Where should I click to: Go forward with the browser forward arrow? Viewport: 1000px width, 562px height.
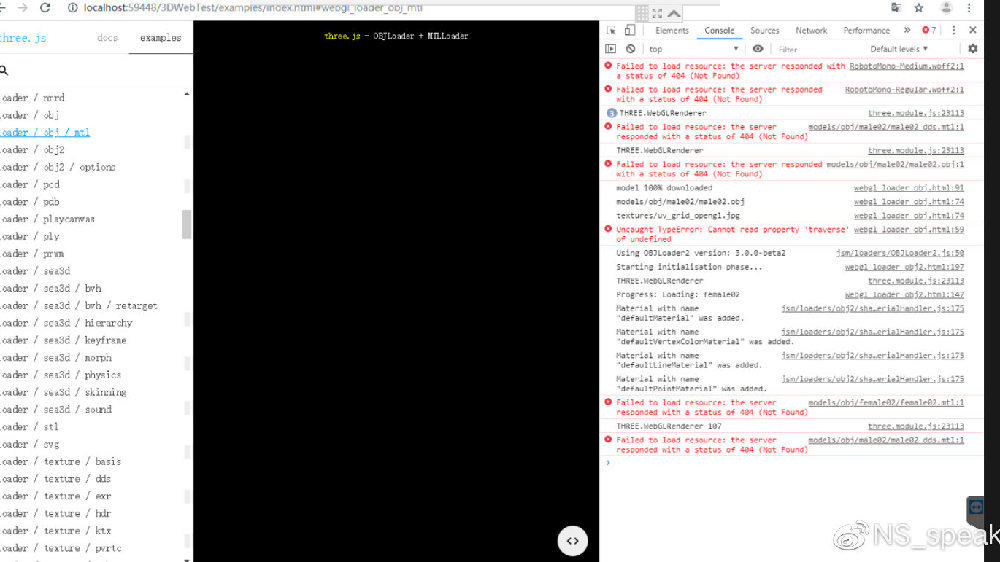pos(23,8)
